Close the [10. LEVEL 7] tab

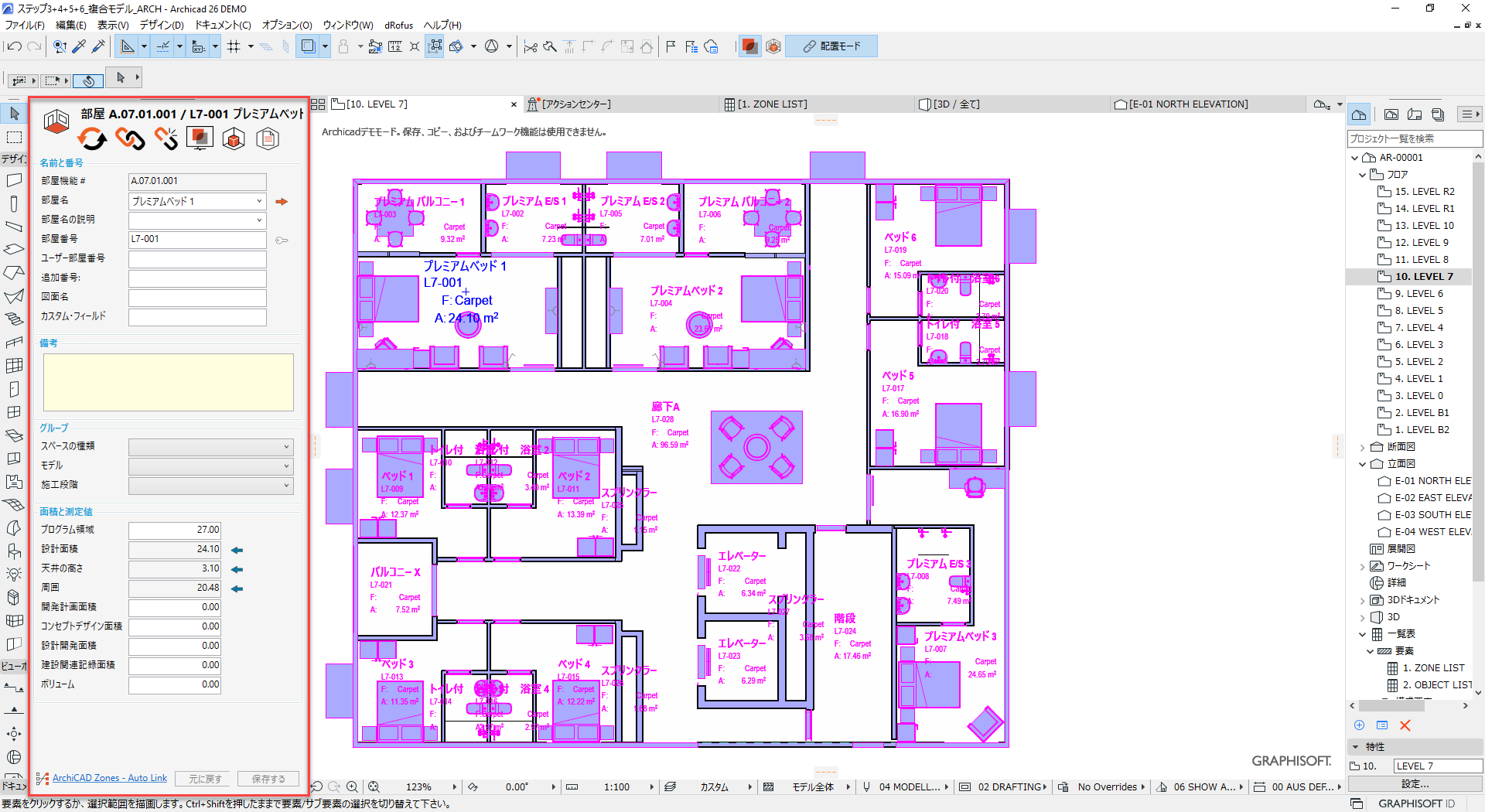click(514, 104)
